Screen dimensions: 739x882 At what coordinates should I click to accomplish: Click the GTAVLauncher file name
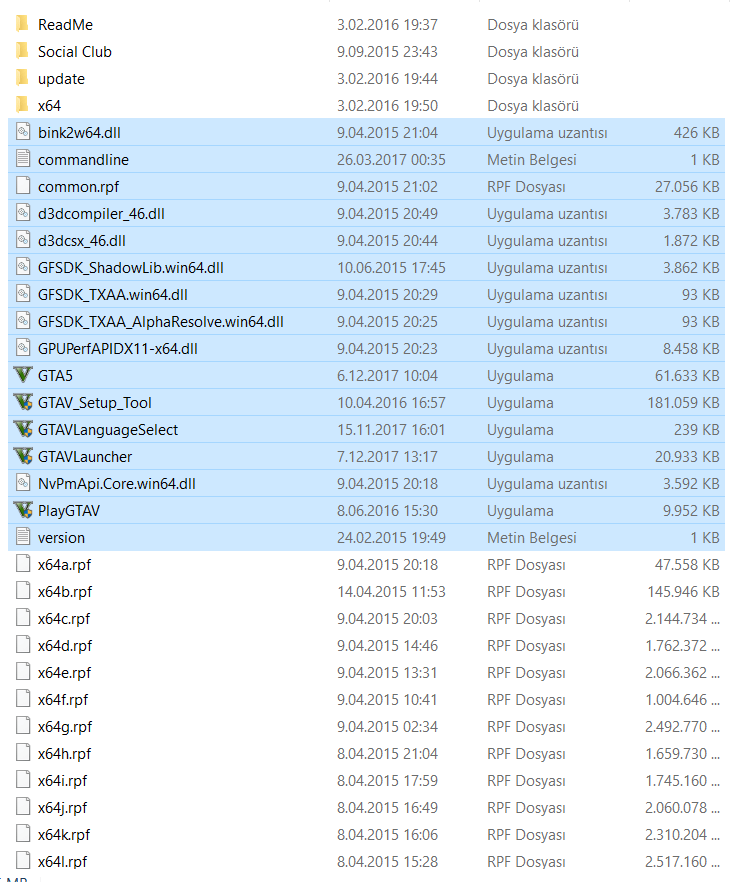click(x=85, y=457)
